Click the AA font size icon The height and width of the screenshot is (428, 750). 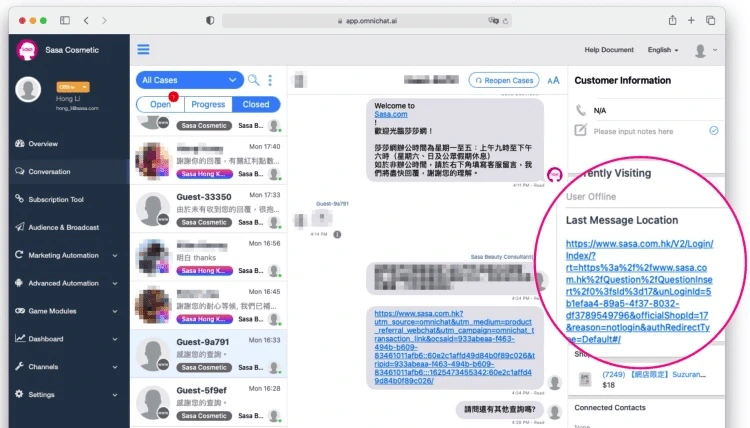pos(553,80)
